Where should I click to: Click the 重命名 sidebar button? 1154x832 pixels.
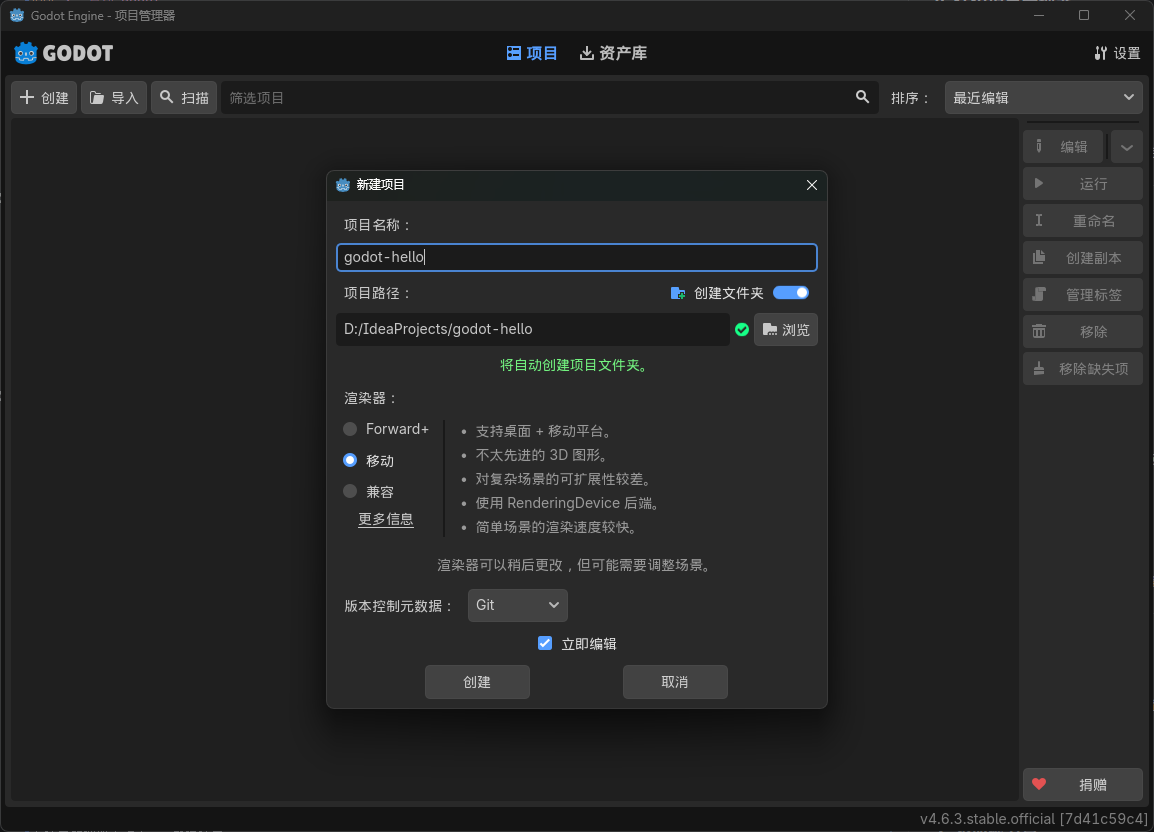coord(1083,220)
